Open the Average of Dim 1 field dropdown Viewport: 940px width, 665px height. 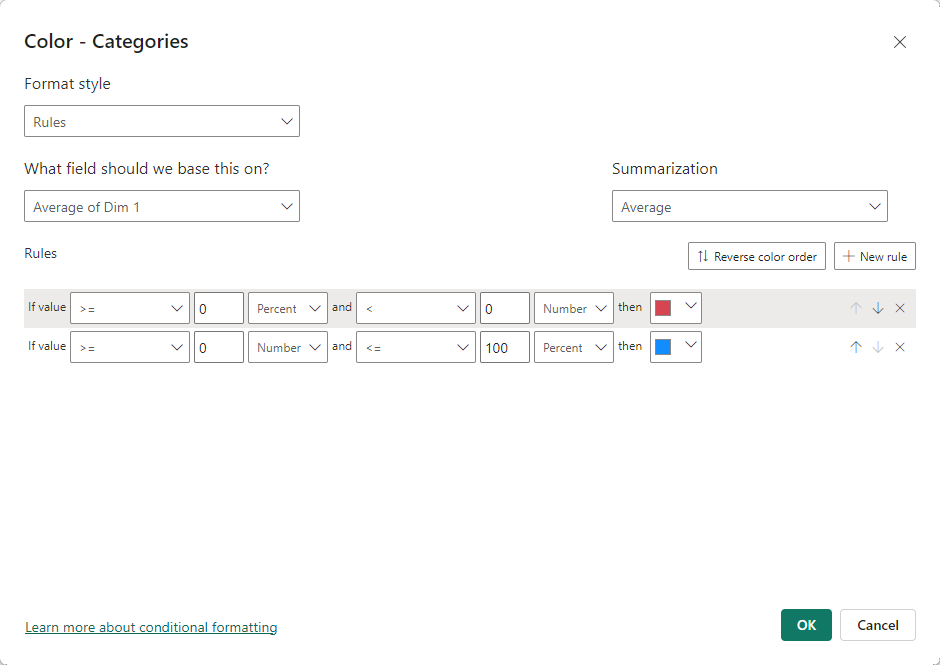pyautogui.click(x=162, y=206)
